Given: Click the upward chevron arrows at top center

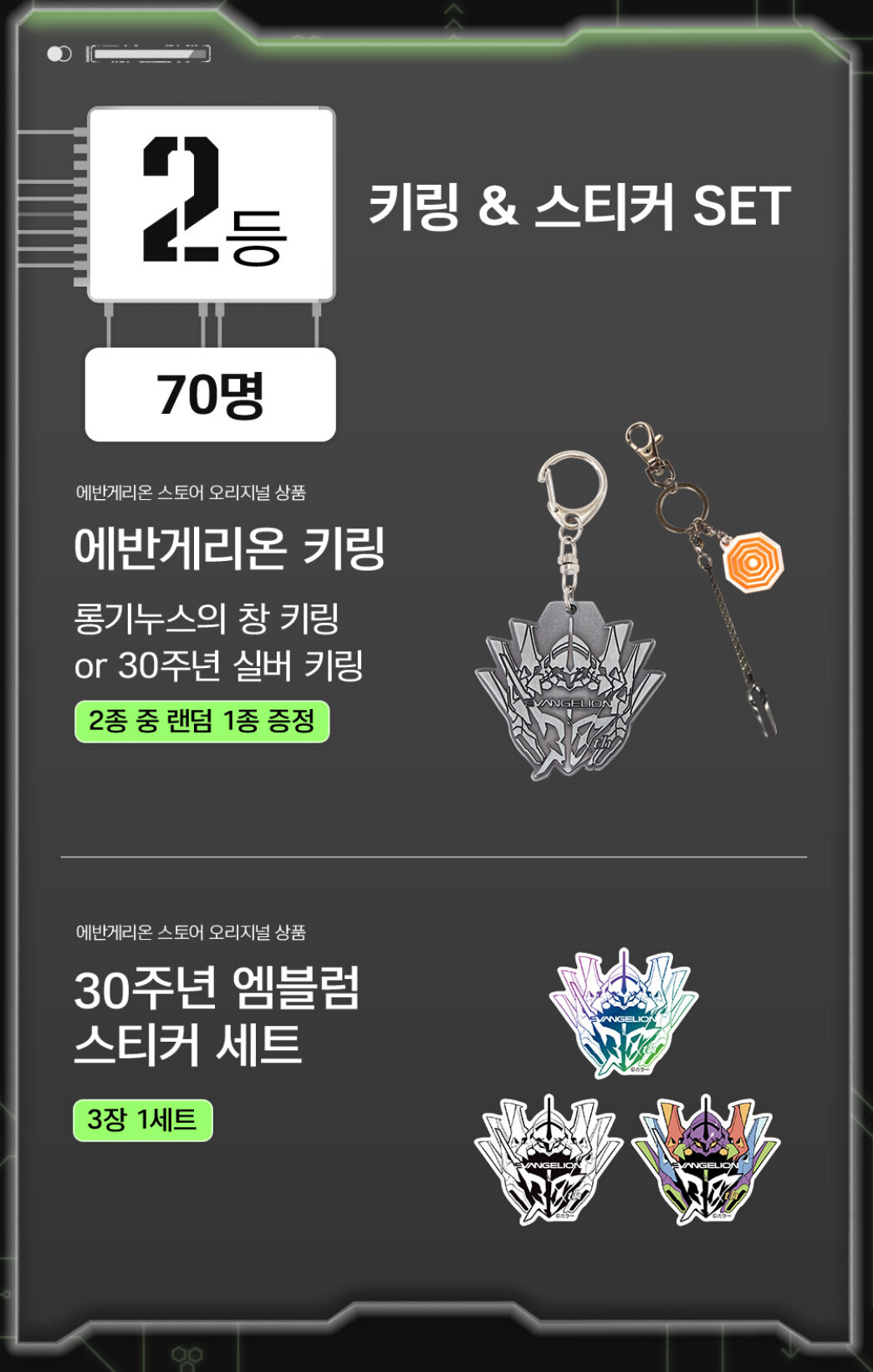Looking at the screenshot, I should click(x=453, y=17).
